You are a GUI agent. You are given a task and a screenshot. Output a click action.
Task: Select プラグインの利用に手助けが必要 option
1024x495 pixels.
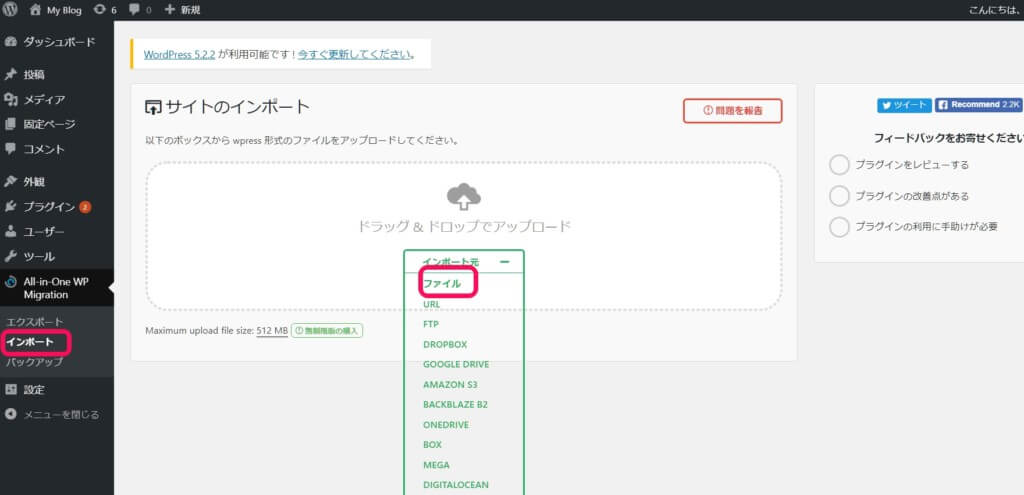tap(840, 227)
